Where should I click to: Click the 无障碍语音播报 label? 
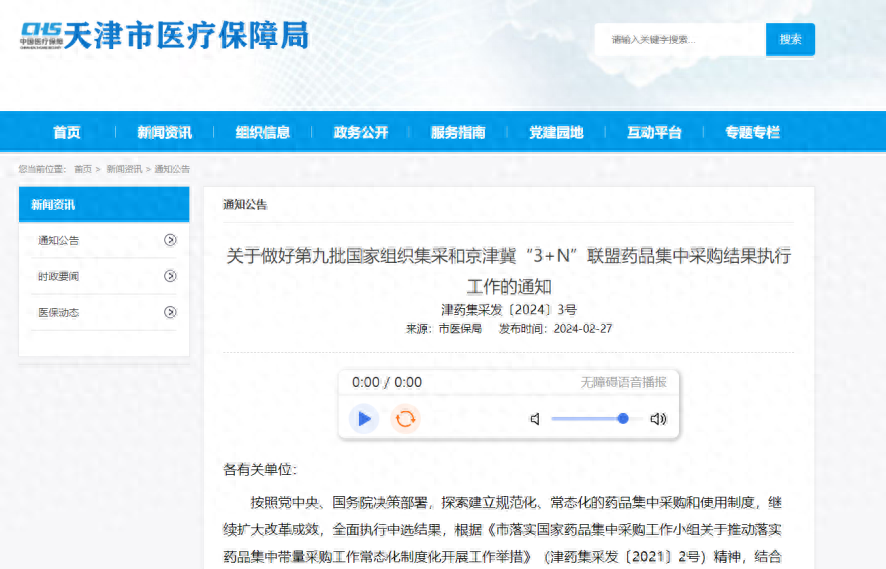(x=624, y=383)
